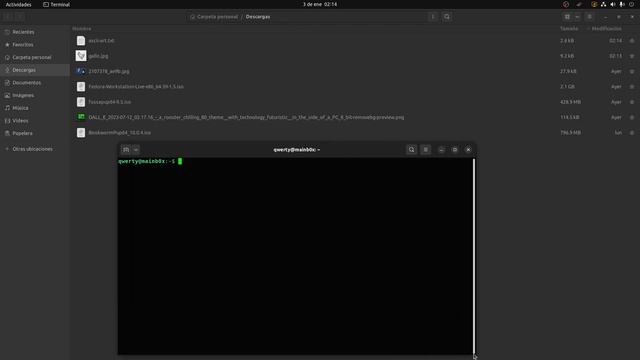
Task: Click the volume speaker icon in top bar
Action: click(x=613, y=4)
